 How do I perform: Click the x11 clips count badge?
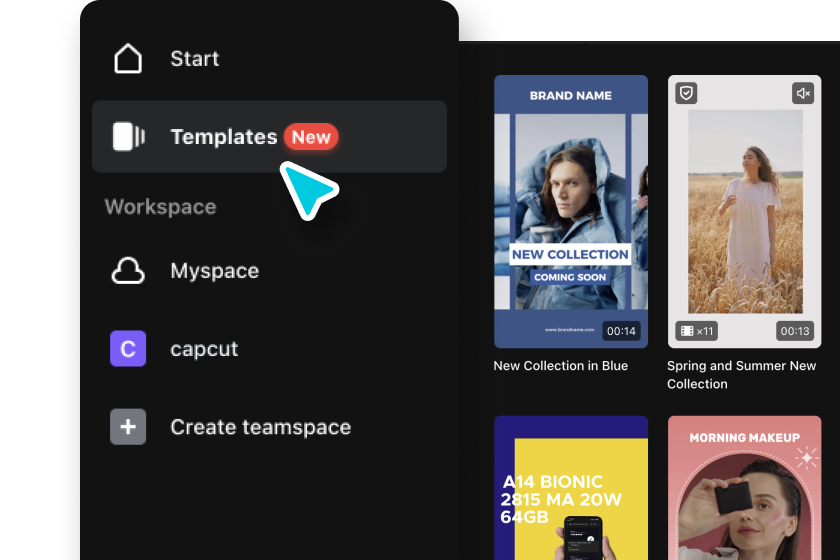click(x=696, y=331)
